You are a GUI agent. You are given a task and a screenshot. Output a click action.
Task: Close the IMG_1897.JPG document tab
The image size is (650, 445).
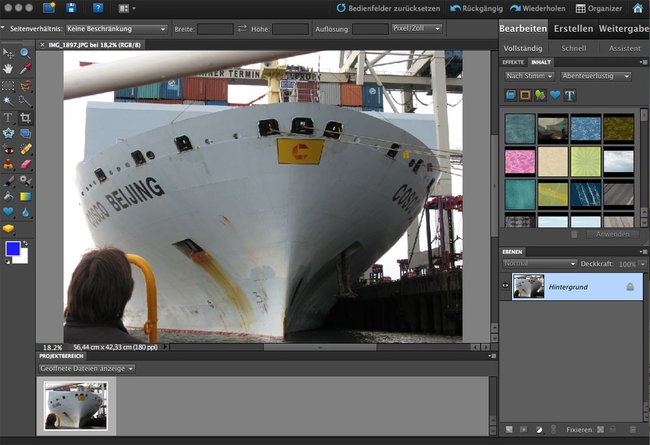pyautogui.click(x=42, y=45)
